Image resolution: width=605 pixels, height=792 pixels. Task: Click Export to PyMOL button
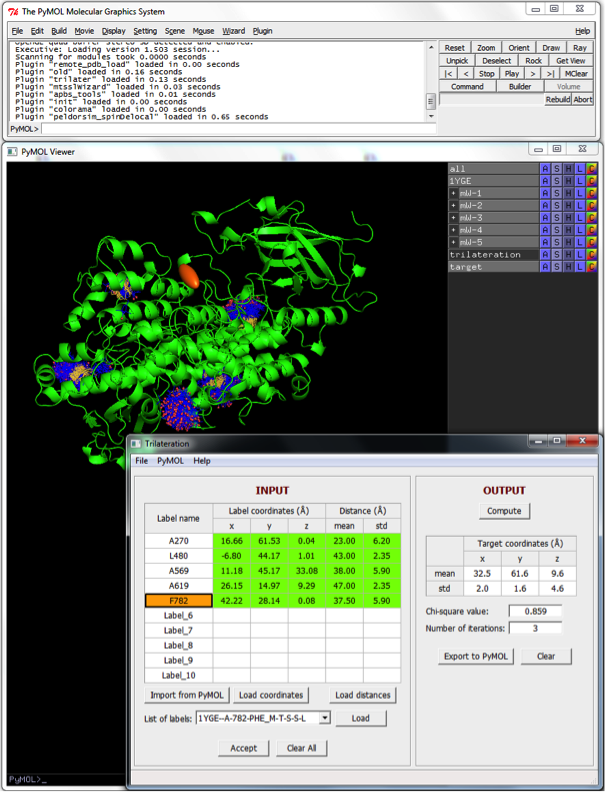click(x=476, y=656)
